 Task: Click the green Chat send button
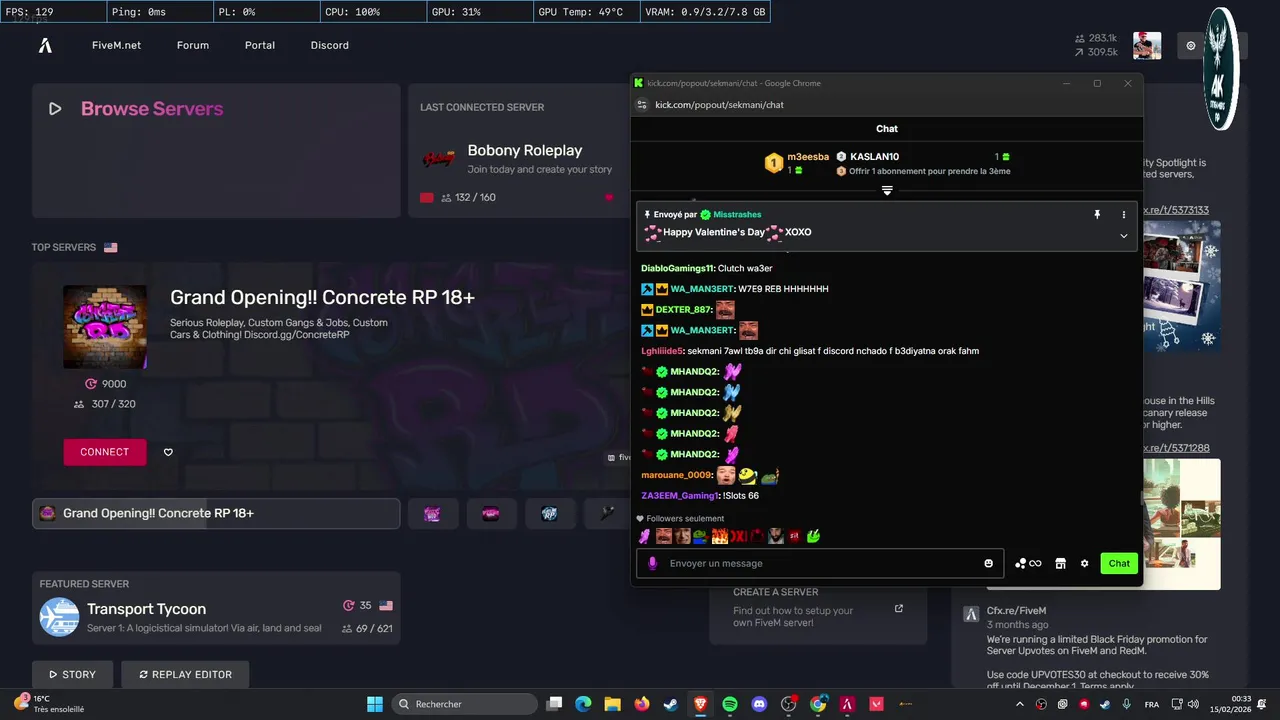pyautogui.click(x=1119, y=563)
